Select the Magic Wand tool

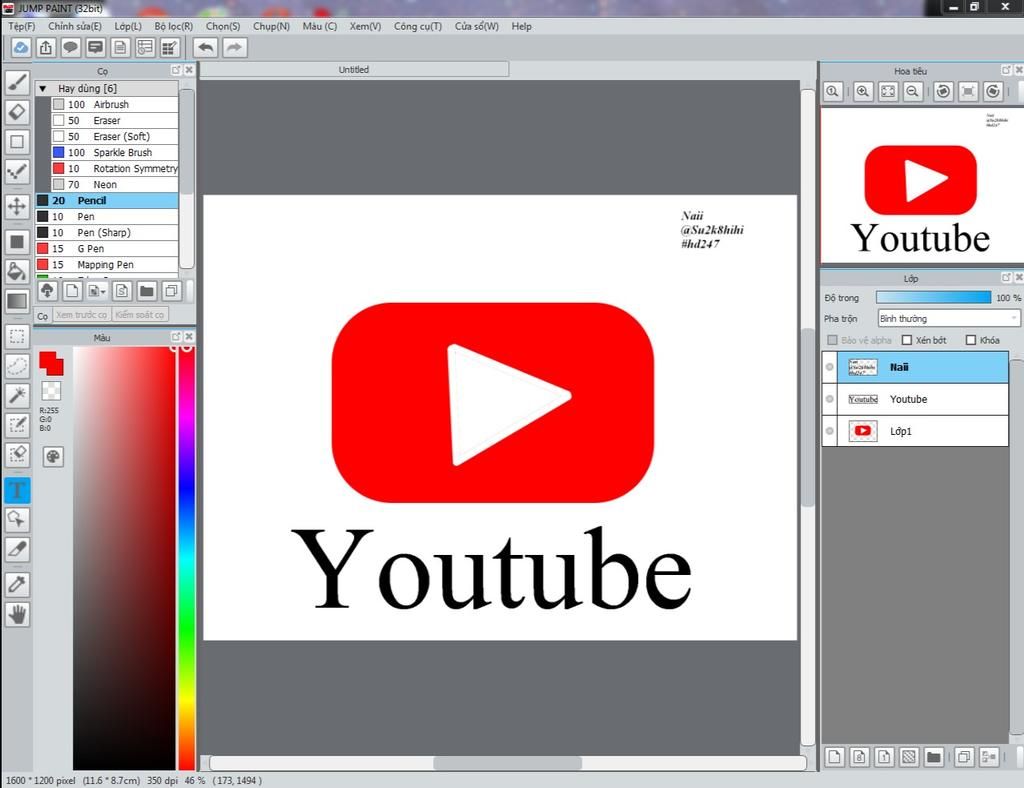(17, 395)
